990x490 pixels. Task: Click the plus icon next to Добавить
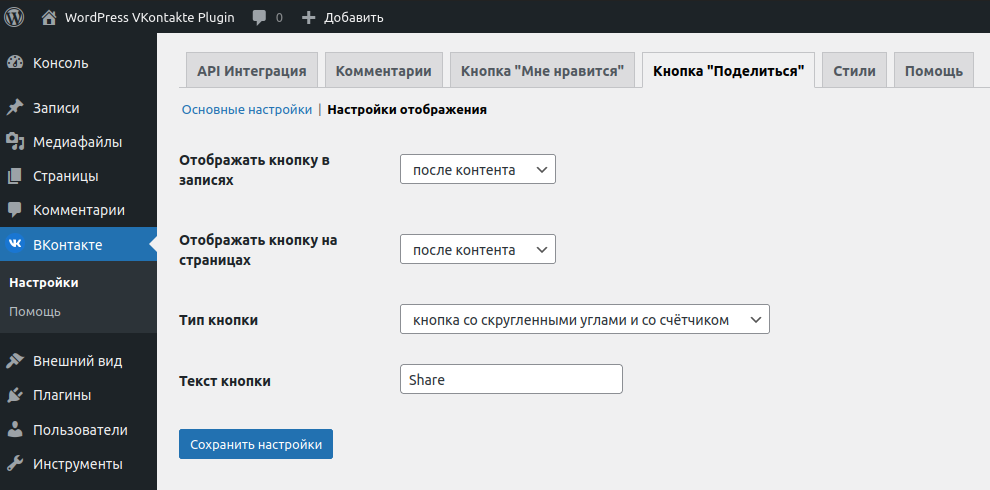click(308, 18)
